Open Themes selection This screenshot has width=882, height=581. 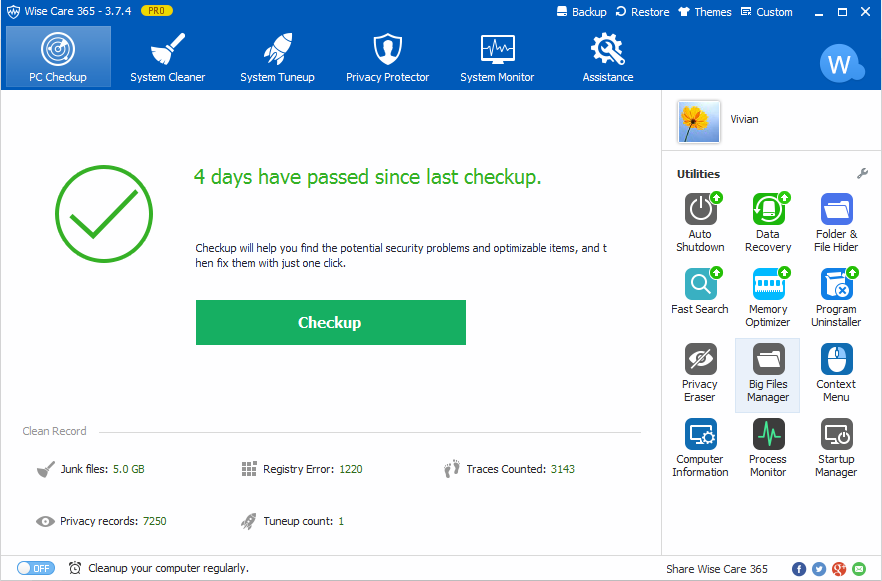click(705, 12)
